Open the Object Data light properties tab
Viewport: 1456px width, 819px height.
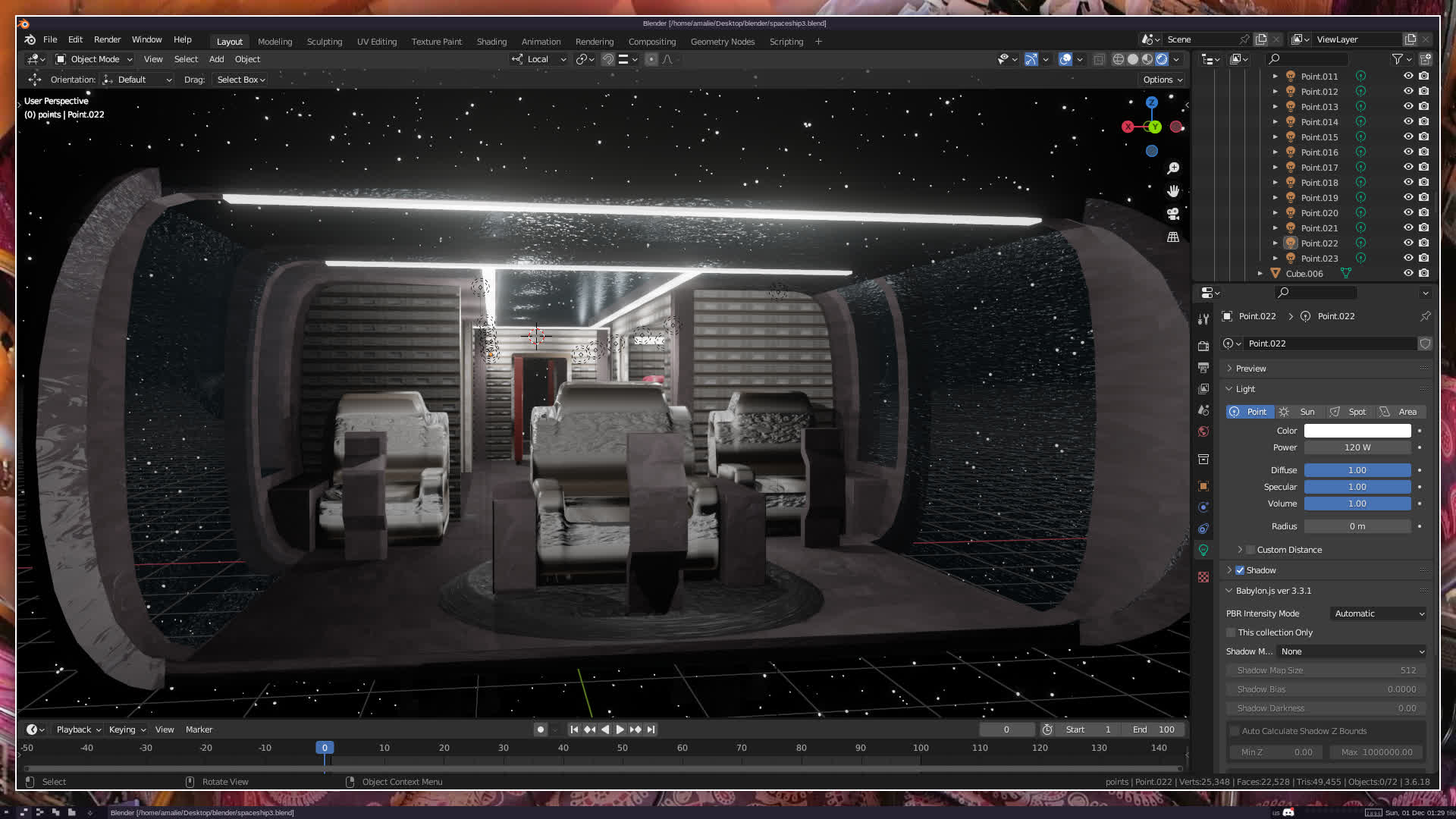[1203, 550]
